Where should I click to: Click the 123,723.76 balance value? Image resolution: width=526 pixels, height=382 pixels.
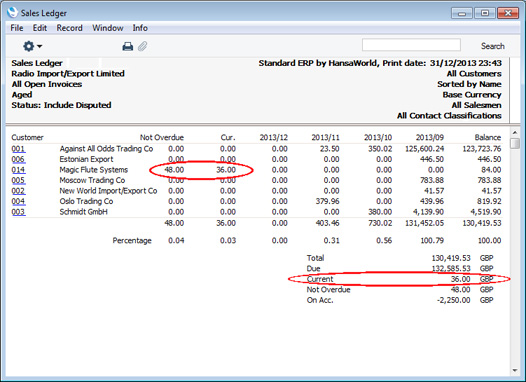(482, 149)
